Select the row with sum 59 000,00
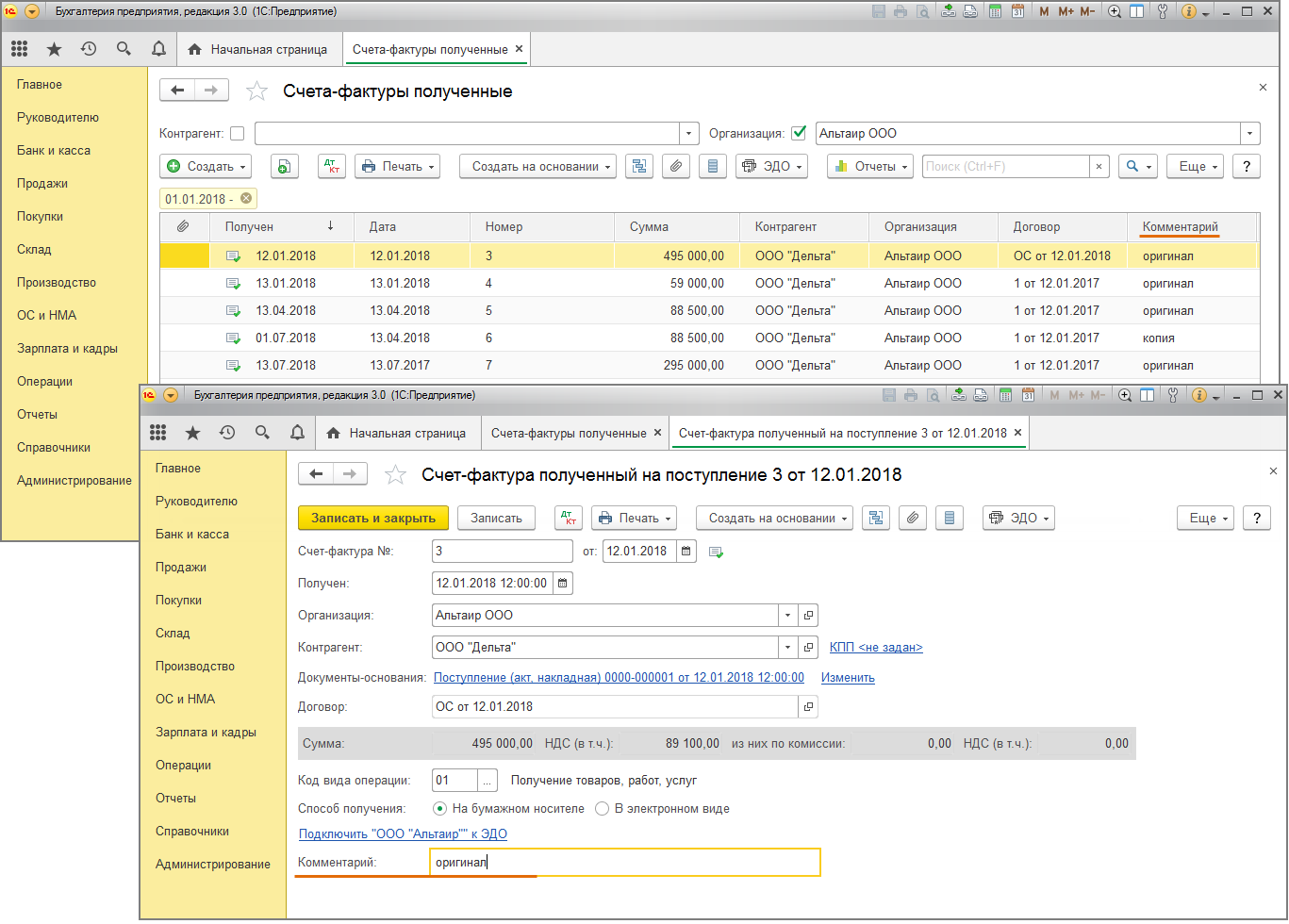This screenshot has height=924, width=1289. [x=708, y=283]
